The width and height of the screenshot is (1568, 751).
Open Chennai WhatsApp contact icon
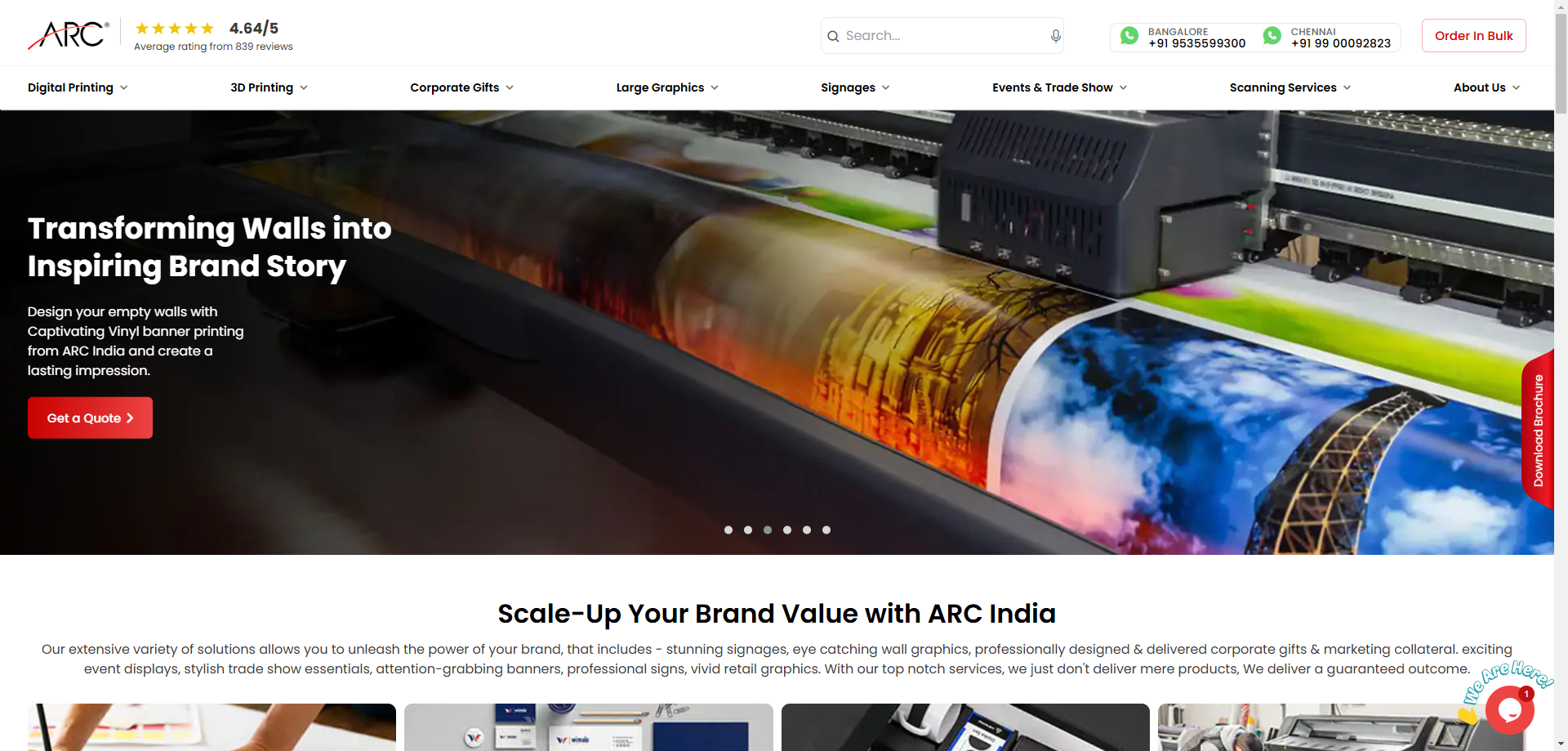pyautogui.click(x=1272, y=36)
